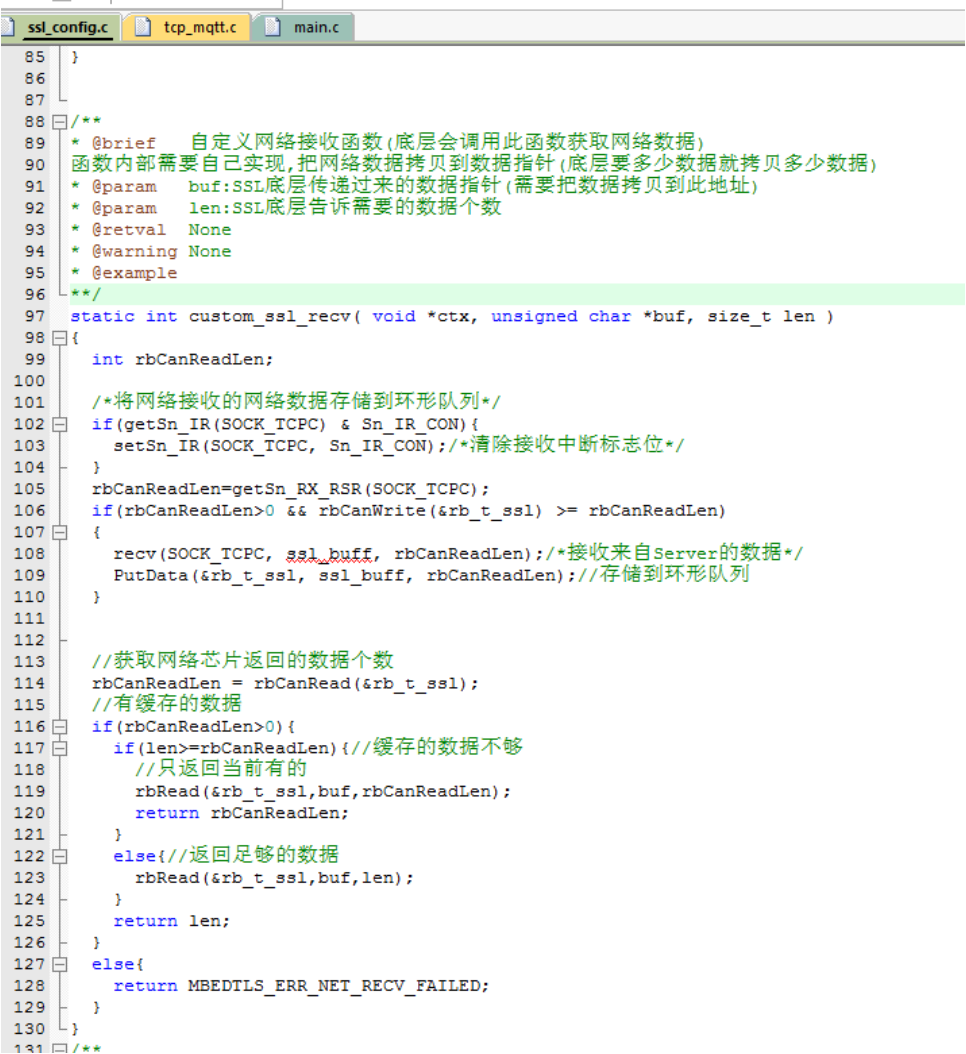Viewport: 966px width, 1054px height.
Task: Switch to the tcp_mqtt.c tab
Action: tap(199, 27)
